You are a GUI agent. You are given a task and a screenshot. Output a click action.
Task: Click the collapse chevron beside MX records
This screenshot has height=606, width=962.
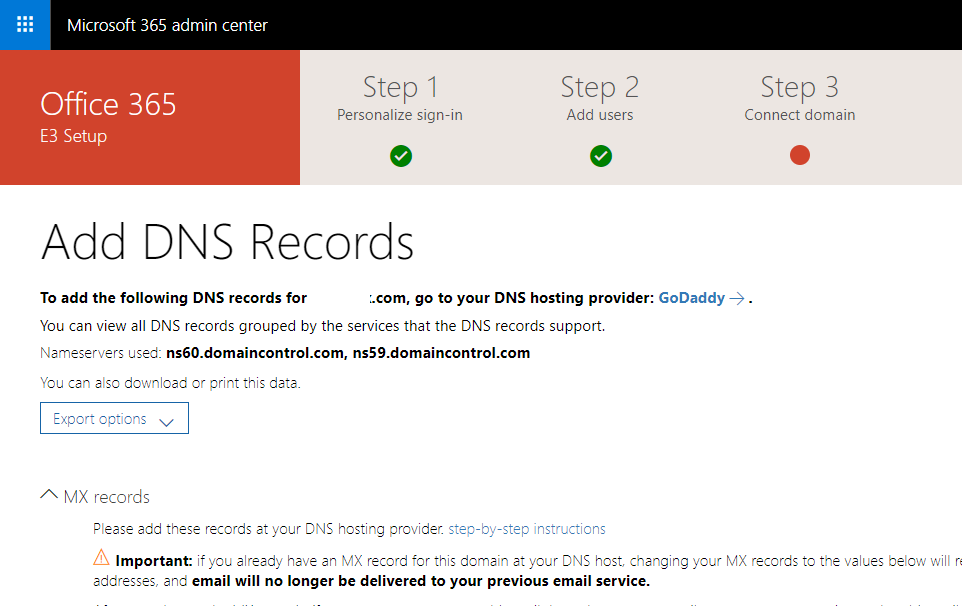[49, 493]
